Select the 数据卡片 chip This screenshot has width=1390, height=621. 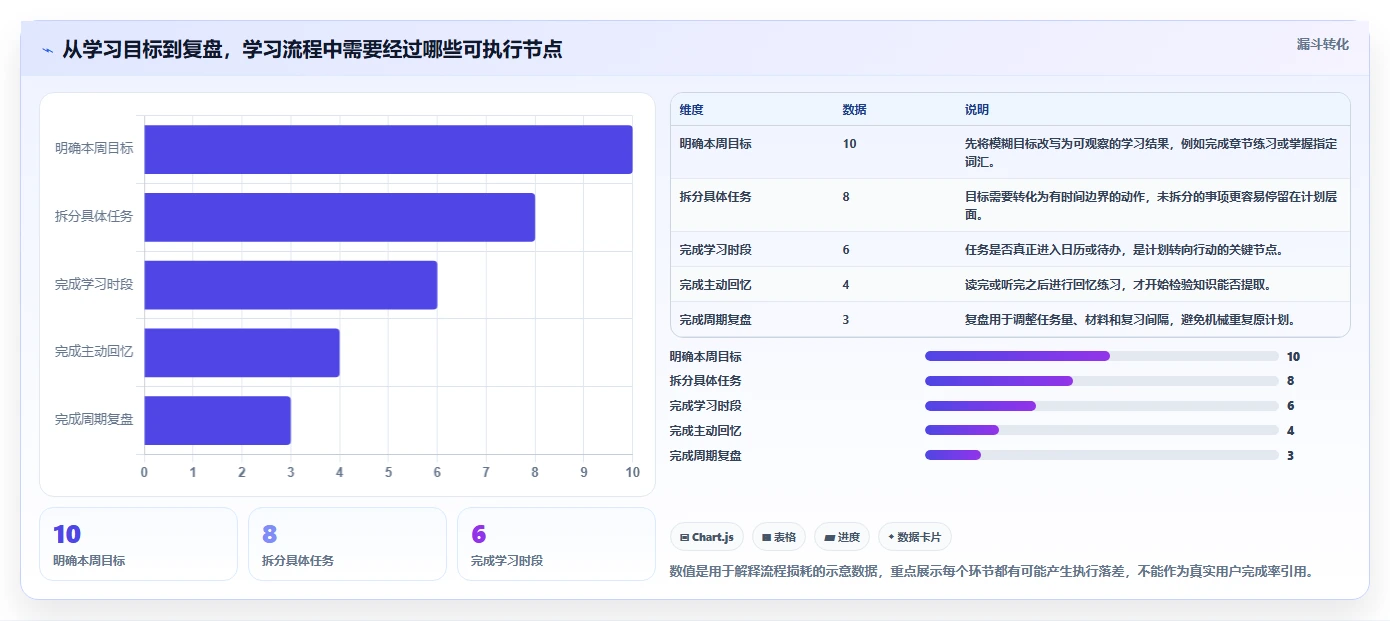(915, 537)
